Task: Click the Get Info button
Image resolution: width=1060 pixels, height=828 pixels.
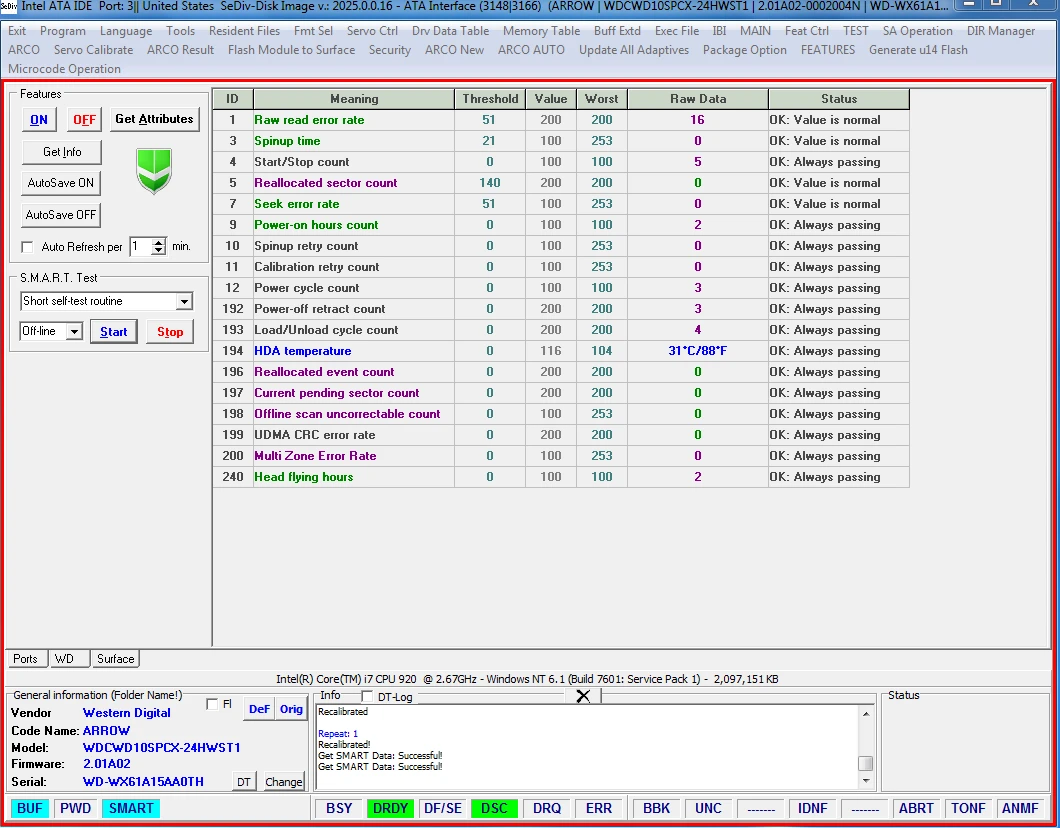Action: (x=62, y=152)
